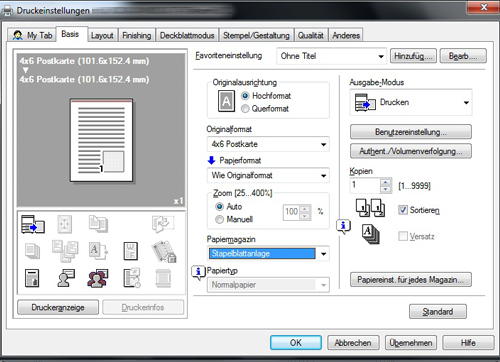Open the Anderes tab
The height and width of the screenshot is (362, 500).
[346, 35]
